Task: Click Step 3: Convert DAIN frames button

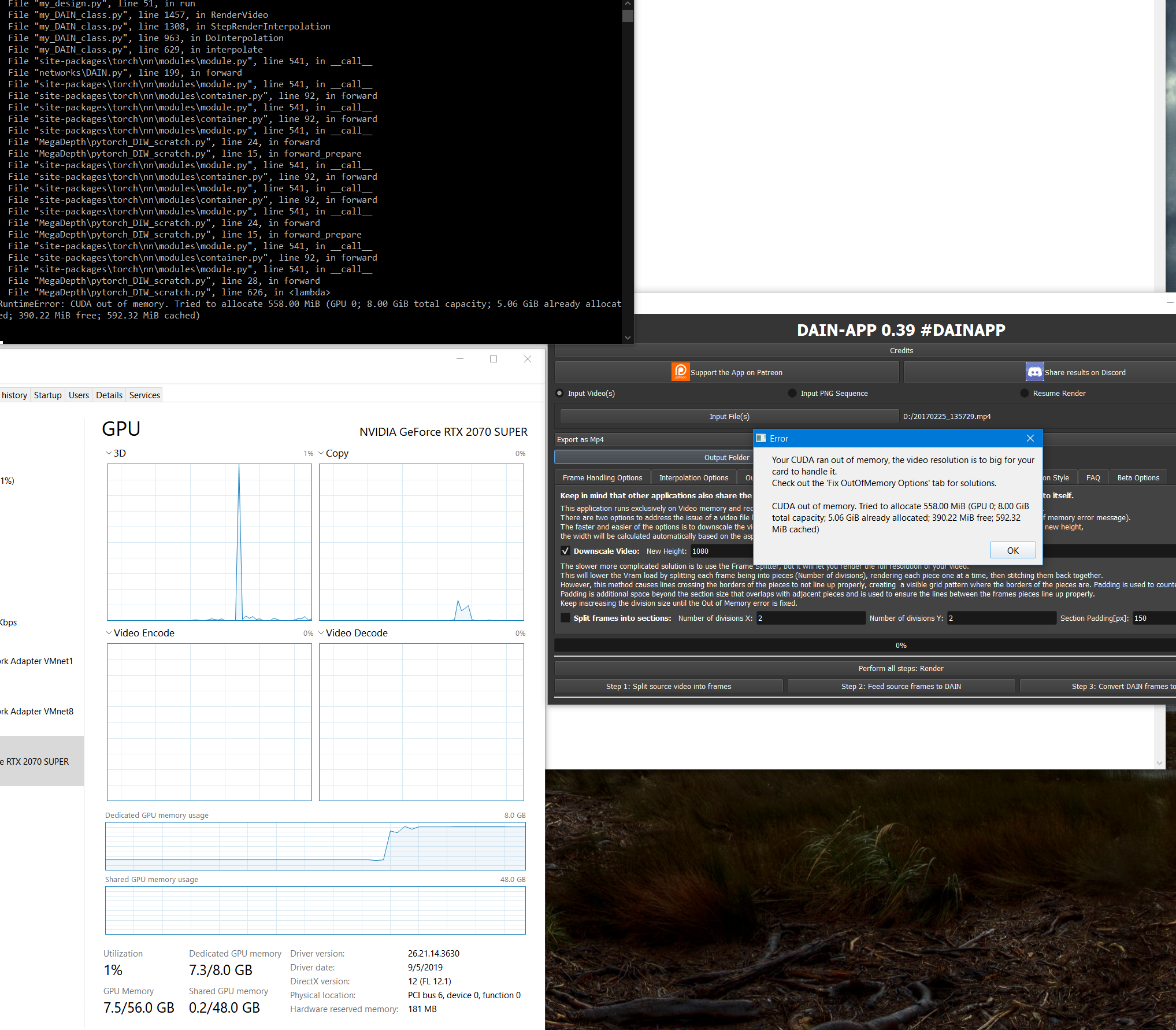Action: pos(1098,686)
